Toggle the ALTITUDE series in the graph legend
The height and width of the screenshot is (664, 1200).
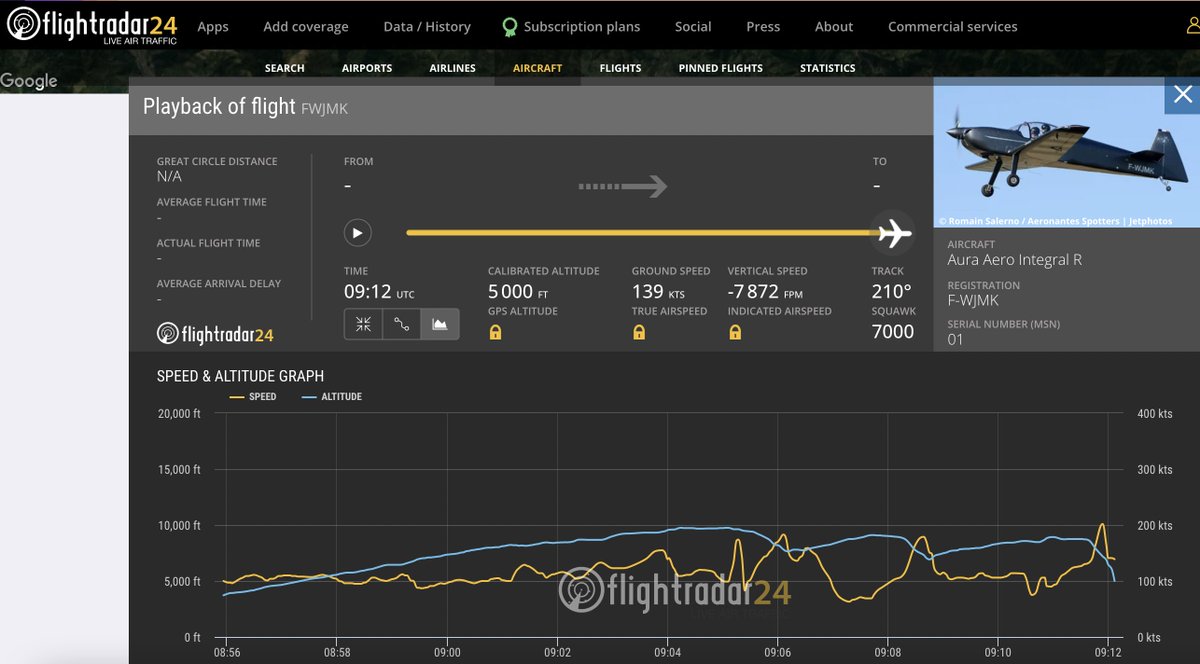pyautogui.click(x=331, y=397)
